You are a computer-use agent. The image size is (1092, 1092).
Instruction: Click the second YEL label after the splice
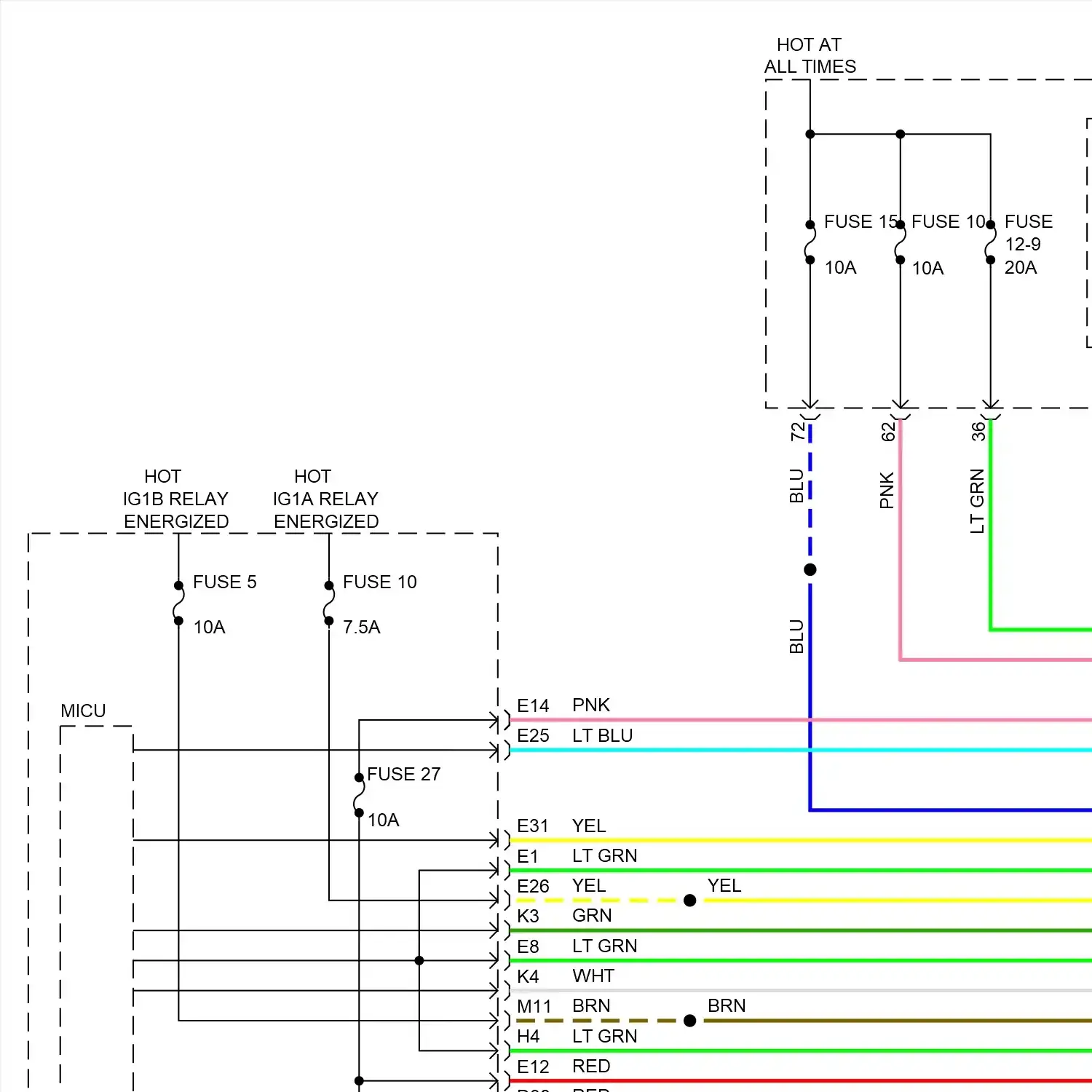724,886
